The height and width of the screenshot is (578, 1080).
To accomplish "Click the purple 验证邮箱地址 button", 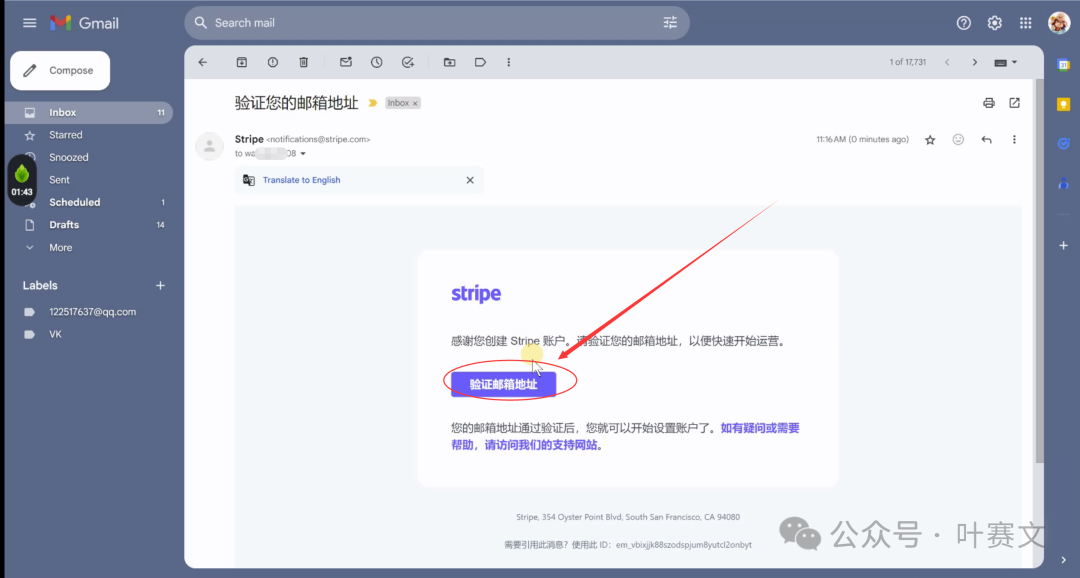I will [x=503, y=384].
